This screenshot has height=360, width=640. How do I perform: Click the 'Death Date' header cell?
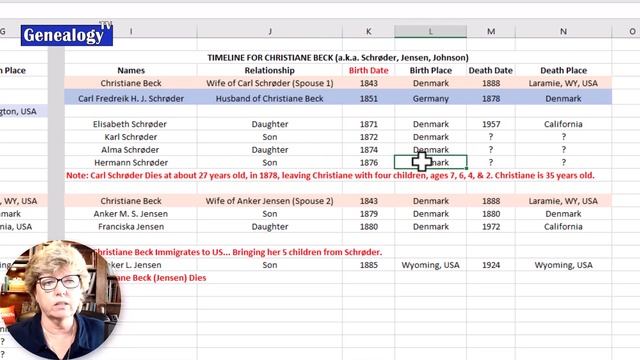click(x=491, y=70)
